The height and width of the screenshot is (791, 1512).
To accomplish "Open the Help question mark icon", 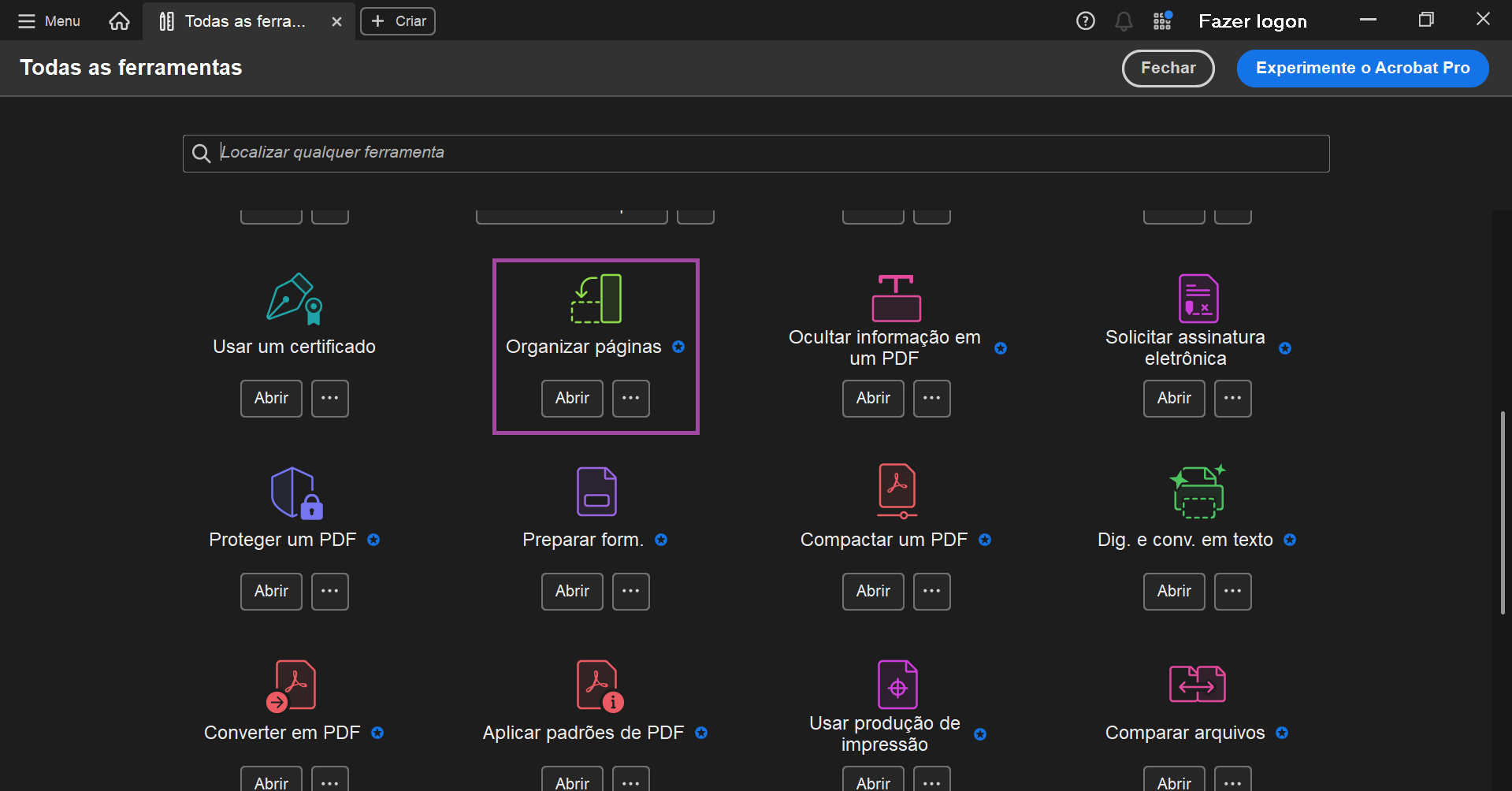I will (x=1085, y=21).
